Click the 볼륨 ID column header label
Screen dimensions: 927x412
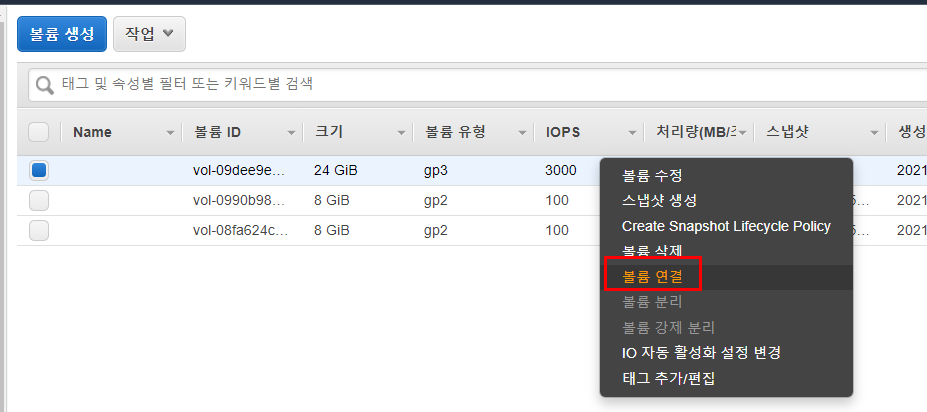point(218,133)
